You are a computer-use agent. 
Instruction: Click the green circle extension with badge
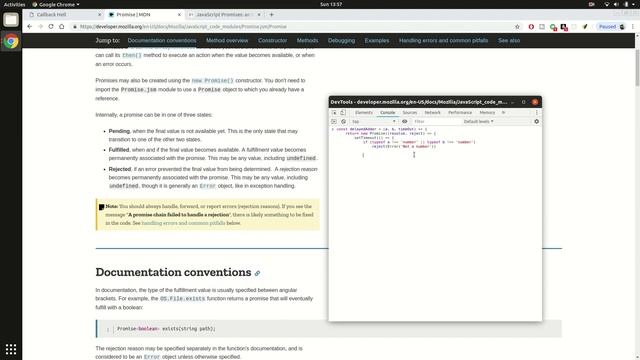[x=553, y=27]
